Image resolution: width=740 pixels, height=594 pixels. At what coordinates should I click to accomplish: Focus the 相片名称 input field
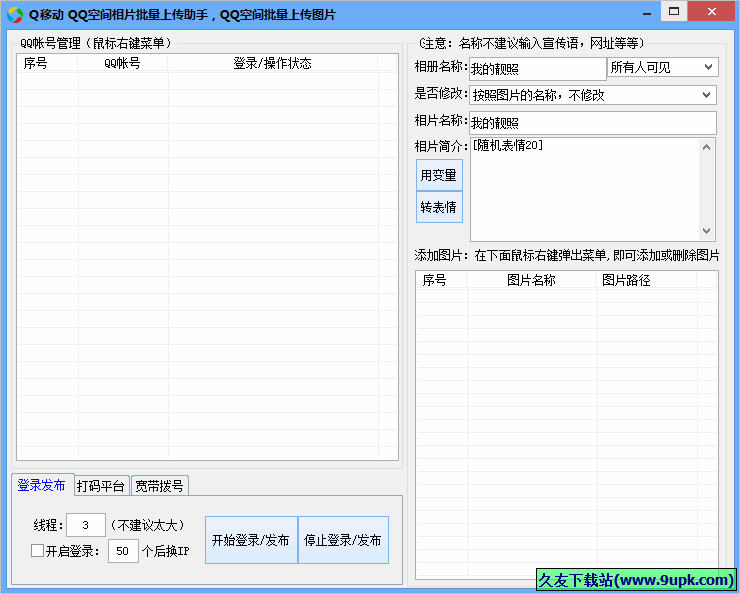click(x=593, y=123)
